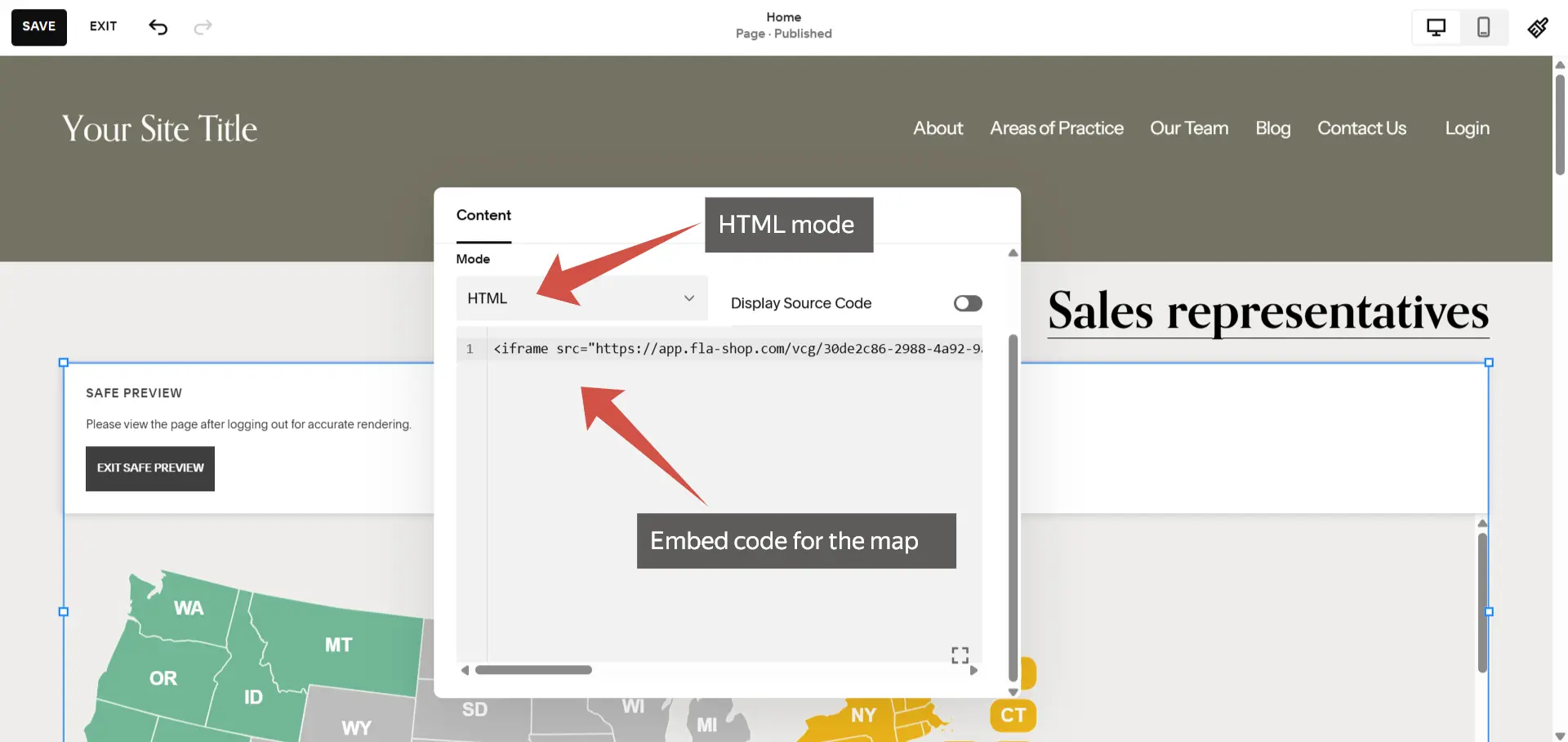Image resolution: width=1568 pixels, height=742 pixels.
Task: Click the redo arrow icon
Action: tap(203, 27)
